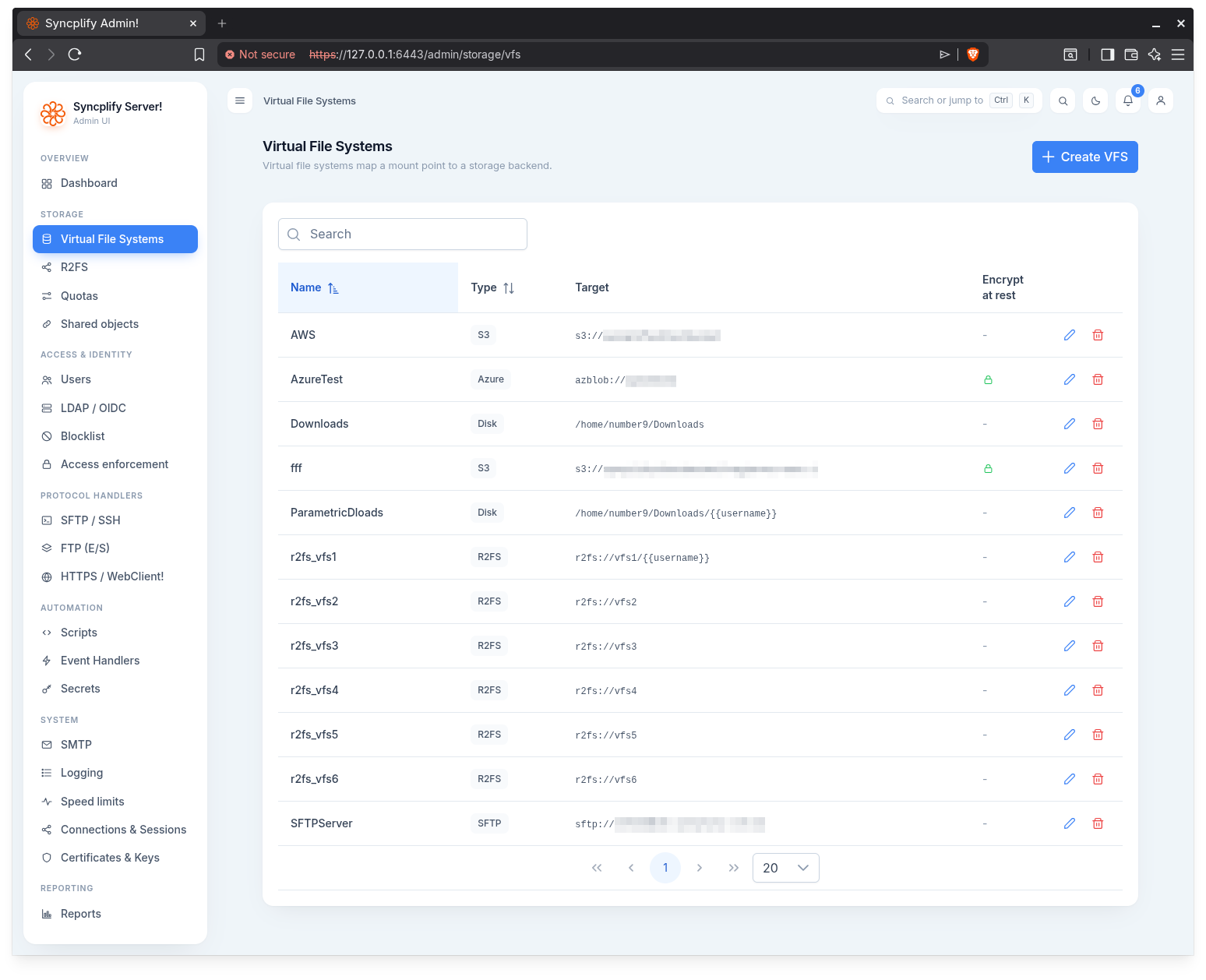Image resolution: width=1206 pixels, height=980 pixels.
Task: Reload the browser page
Action: pyautogui.click(x=75, y=55)
